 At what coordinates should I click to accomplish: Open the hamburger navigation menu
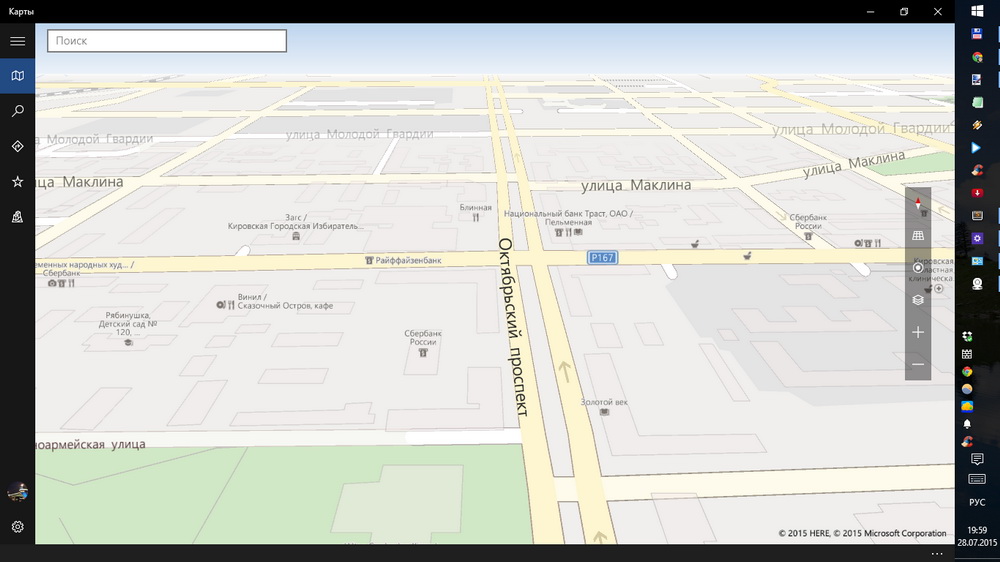(17, 41)
